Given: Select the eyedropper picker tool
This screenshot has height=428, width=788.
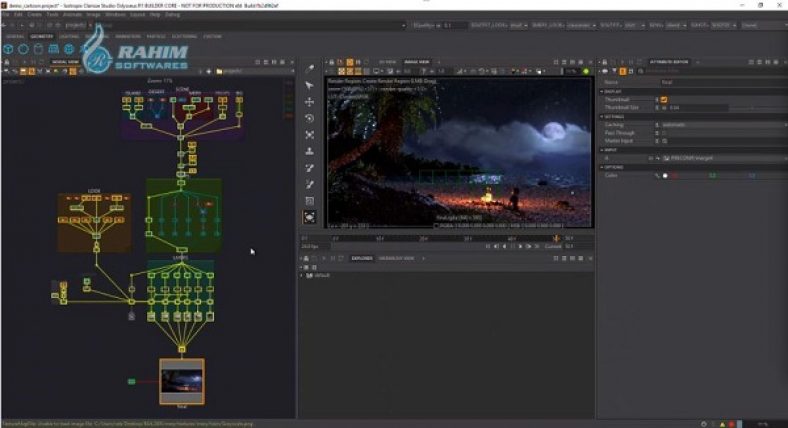Looking at the screenshot, I should click(x=309, y=69).
